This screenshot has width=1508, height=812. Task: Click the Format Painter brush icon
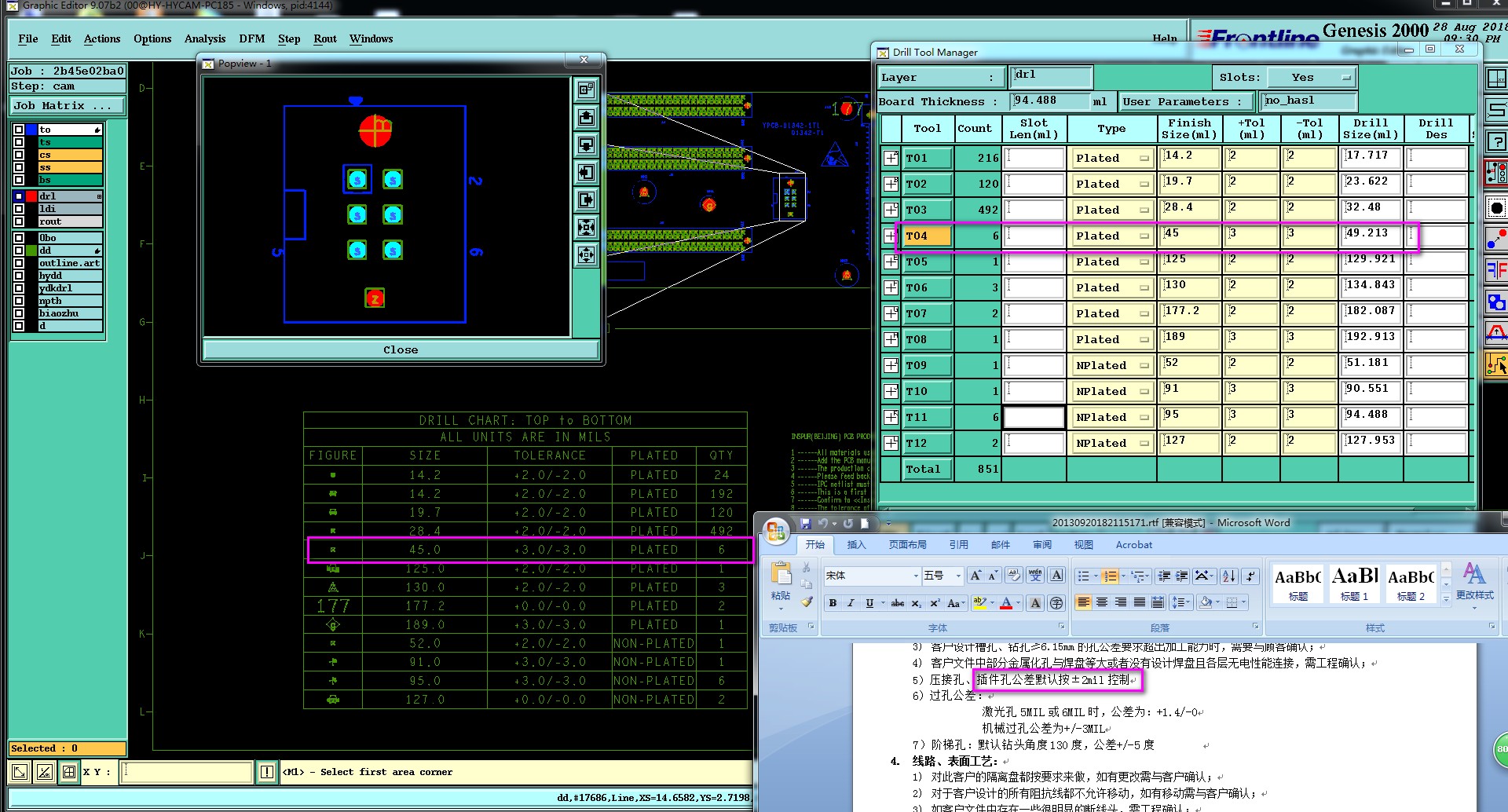807,602
